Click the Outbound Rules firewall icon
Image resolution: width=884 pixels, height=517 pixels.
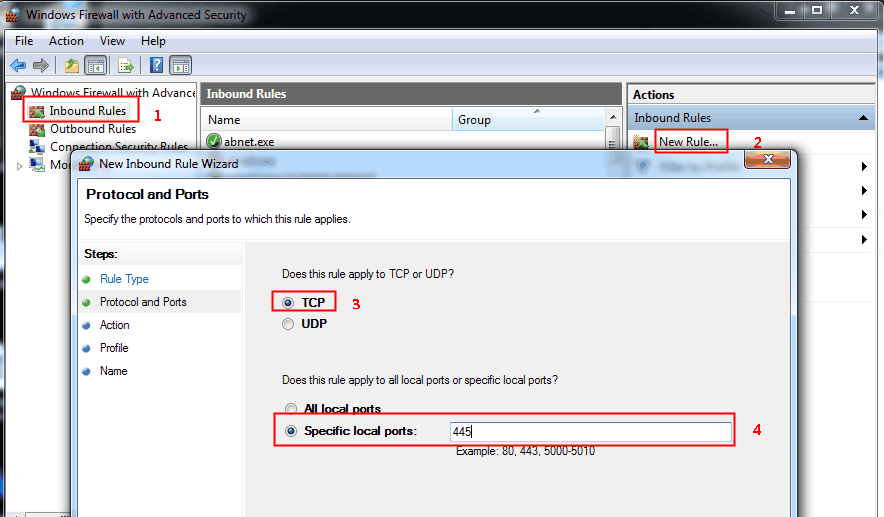(37, 130)
